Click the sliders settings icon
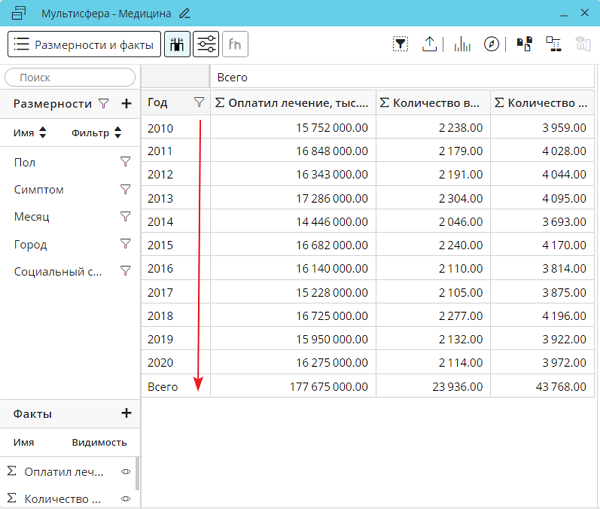 [207, 44]
